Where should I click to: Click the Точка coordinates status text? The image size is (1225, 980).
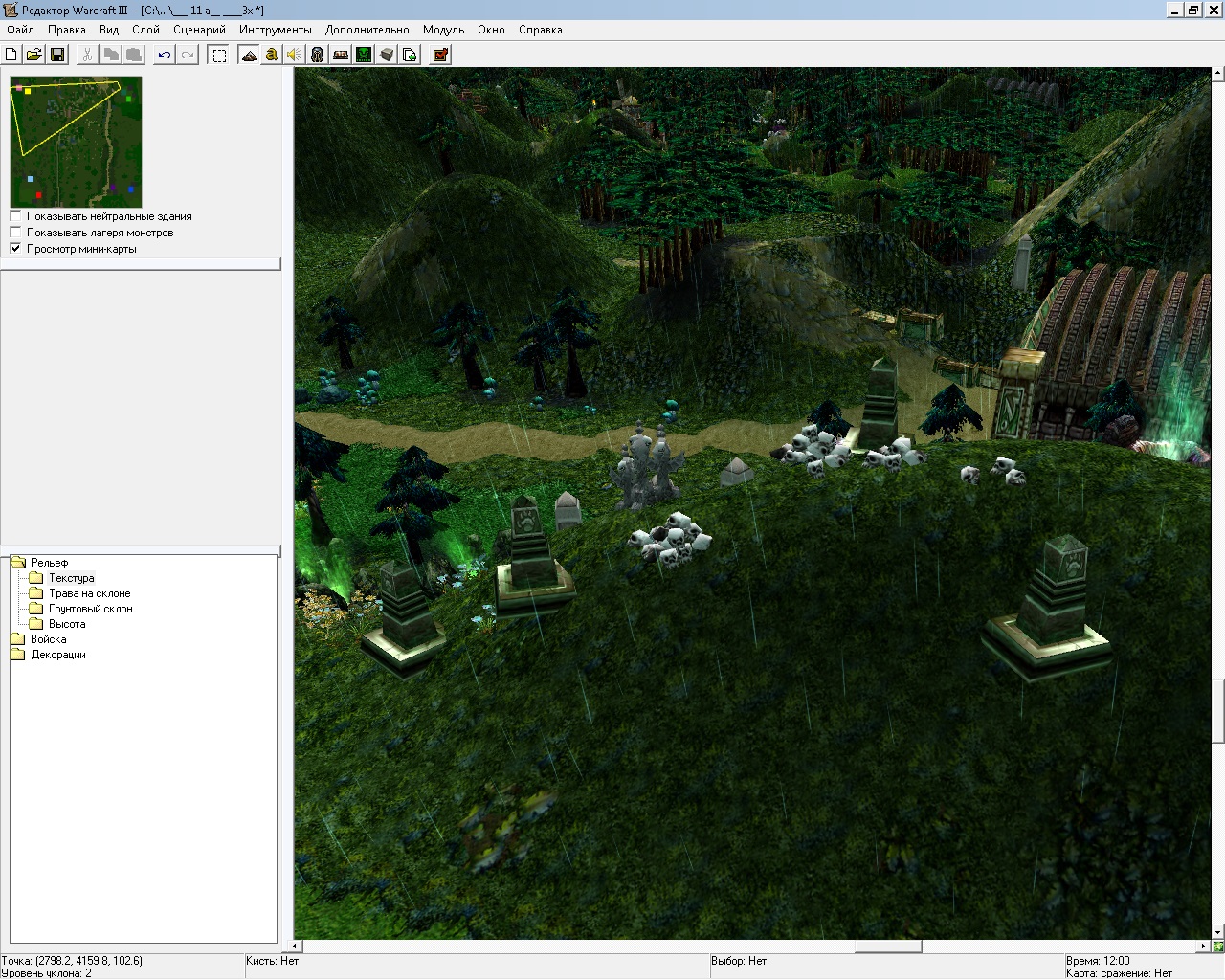click(x=73, y=961)
